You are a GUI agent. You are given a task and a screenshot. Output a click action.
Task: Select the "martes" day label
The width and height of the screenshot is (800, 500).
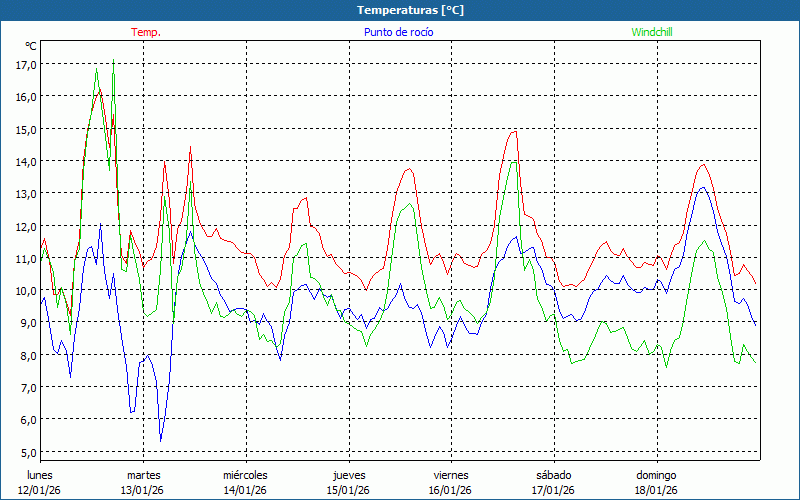tap(143, 475)
